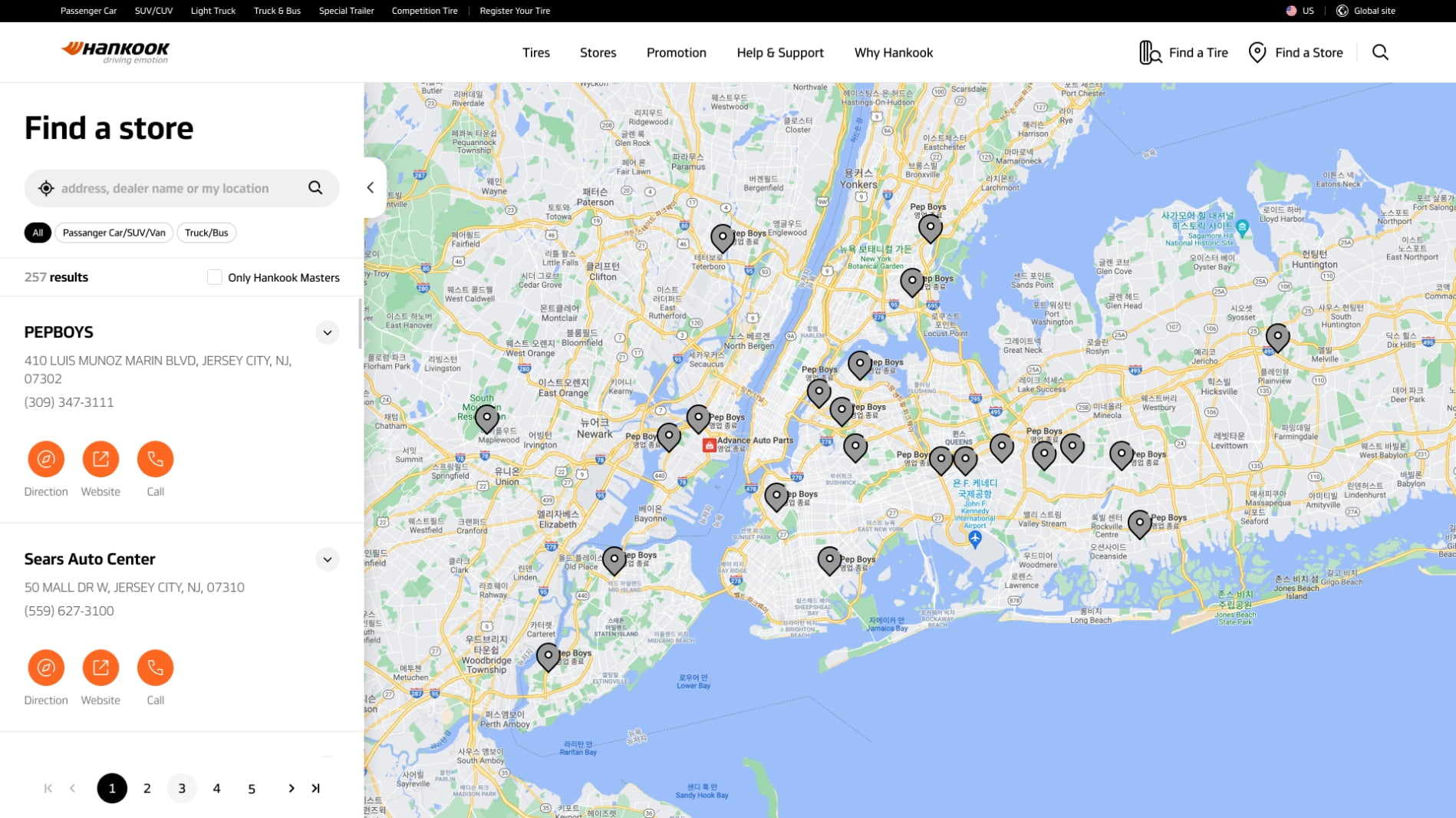Get directions to Sears Auto Center
Viewport: 1456px width, 818px height.
pos(46,668)
